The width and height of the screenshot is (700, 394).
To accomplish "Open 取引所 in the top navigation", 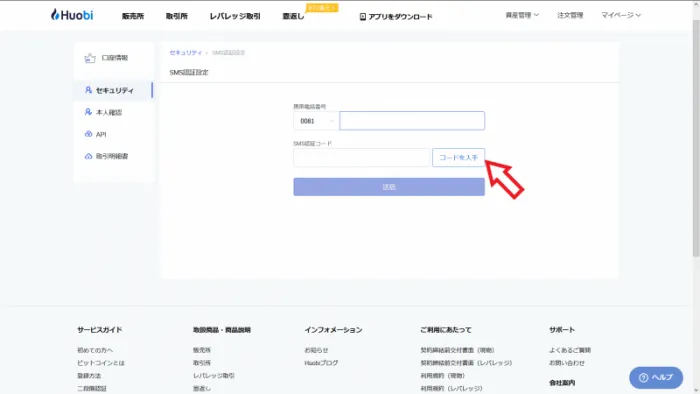I will tap(177, 16).
